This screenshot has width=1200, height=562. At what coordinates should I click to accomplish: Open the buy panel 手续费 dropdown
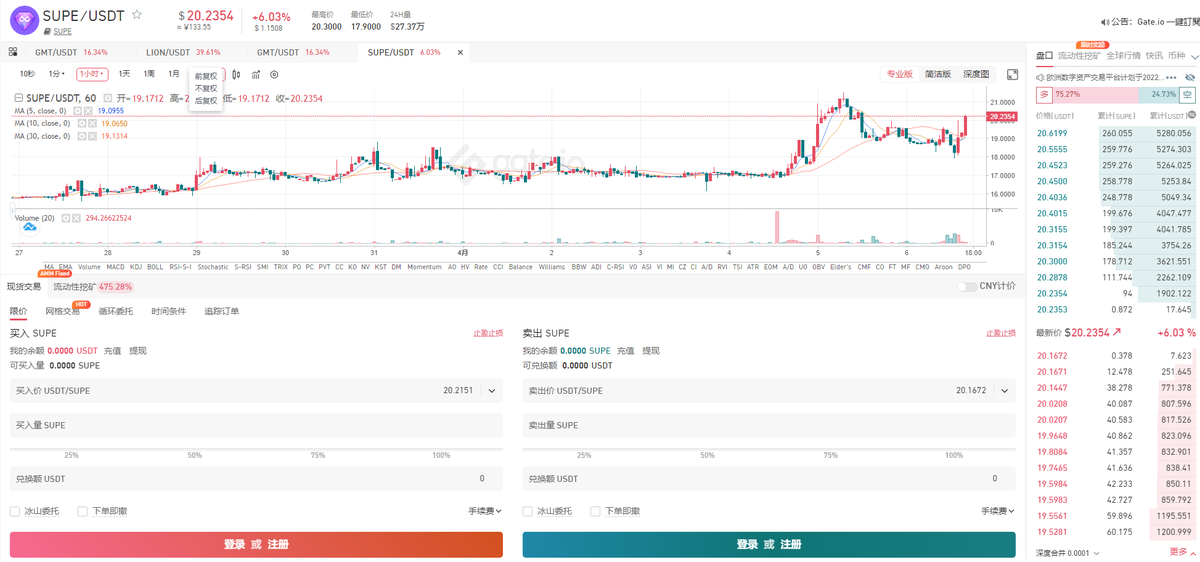[x=485, y=511]
